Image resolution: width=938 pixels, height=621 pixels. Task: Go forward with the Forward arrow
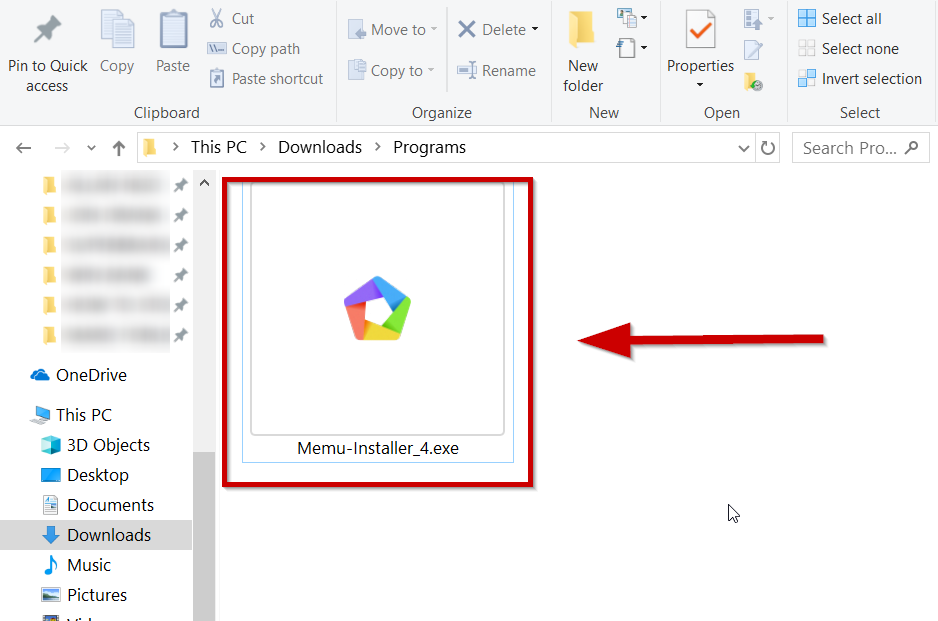pyautogui.click(x=62, y=148)
